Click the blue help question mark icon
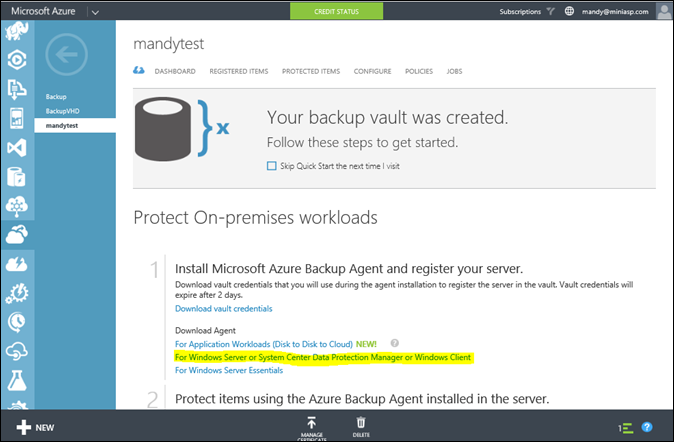The image size is (674, 442). point(647,427)
